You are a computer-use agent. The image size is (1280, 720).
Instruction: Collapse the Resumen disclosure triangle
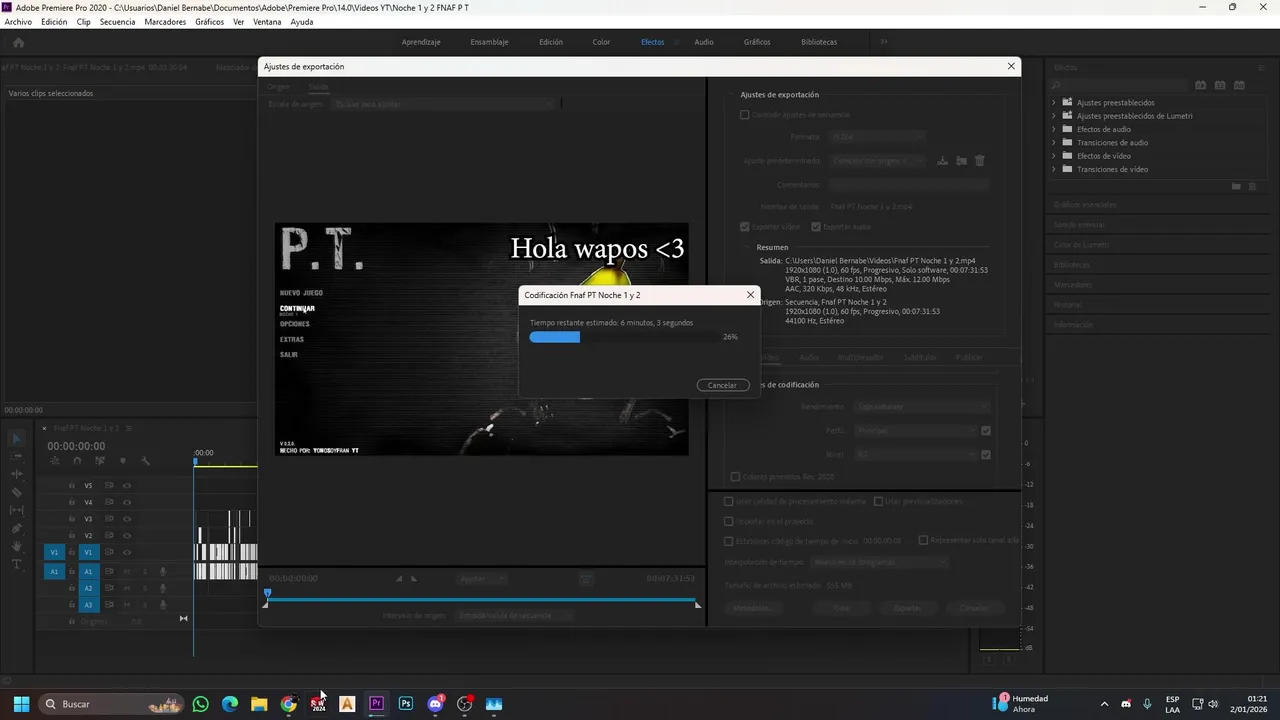coord(746,247)
